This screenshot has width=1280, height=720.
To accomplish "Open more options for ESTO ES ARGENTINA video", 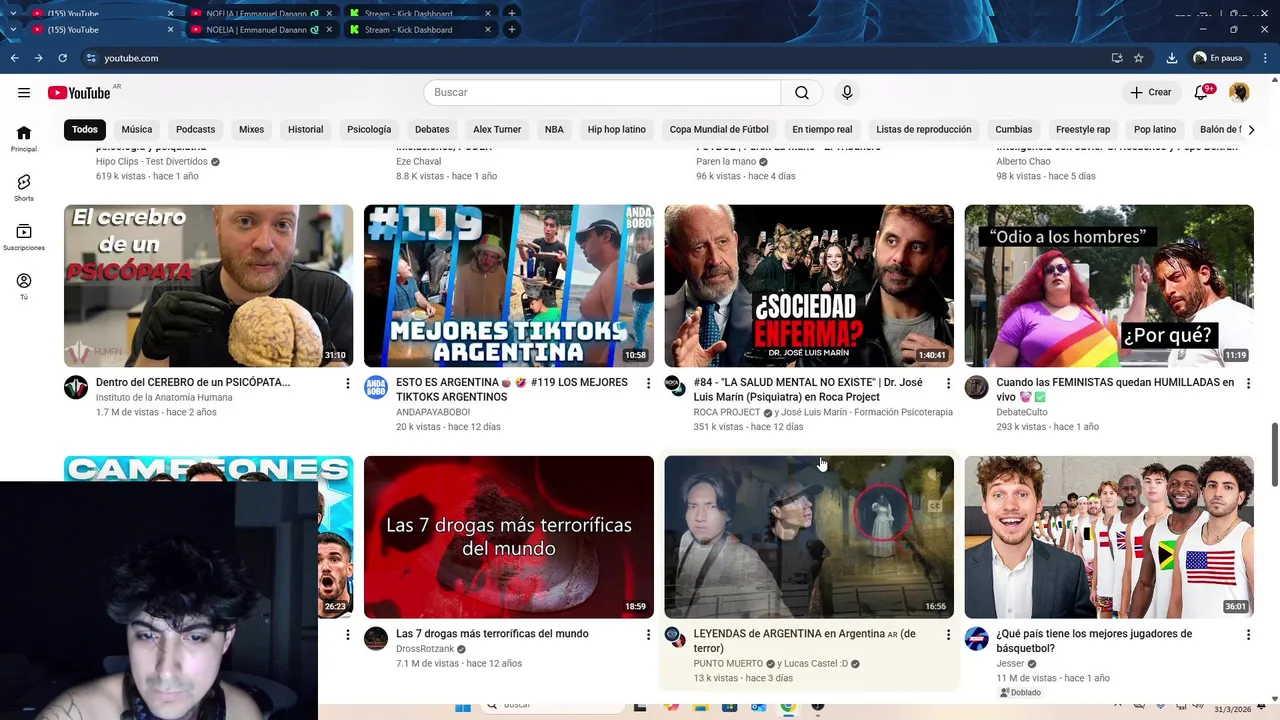I will [x=648, y=383].
